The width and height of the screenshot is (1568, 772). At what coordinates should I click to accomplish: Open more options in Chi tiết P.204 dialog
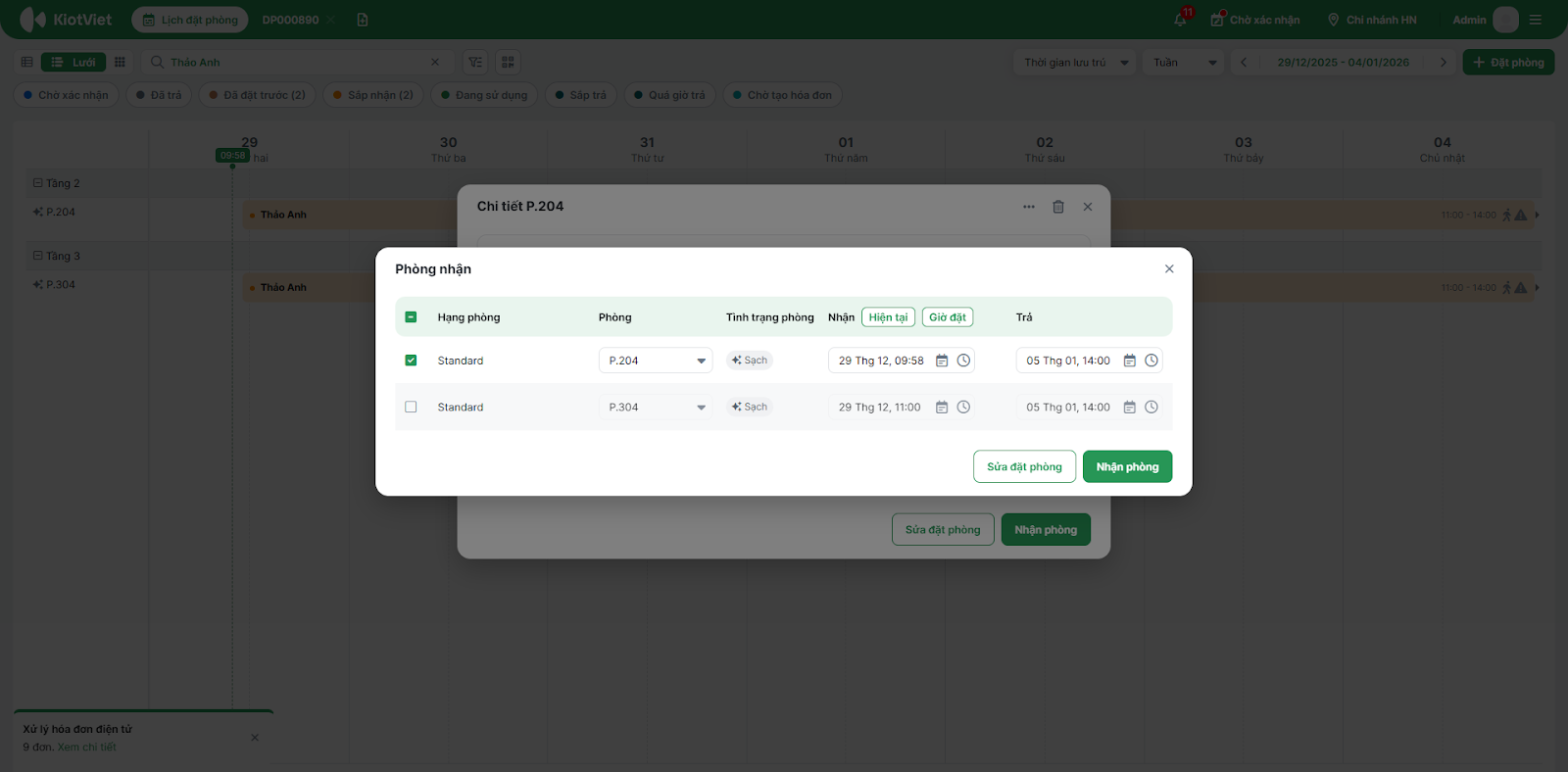1029,207
